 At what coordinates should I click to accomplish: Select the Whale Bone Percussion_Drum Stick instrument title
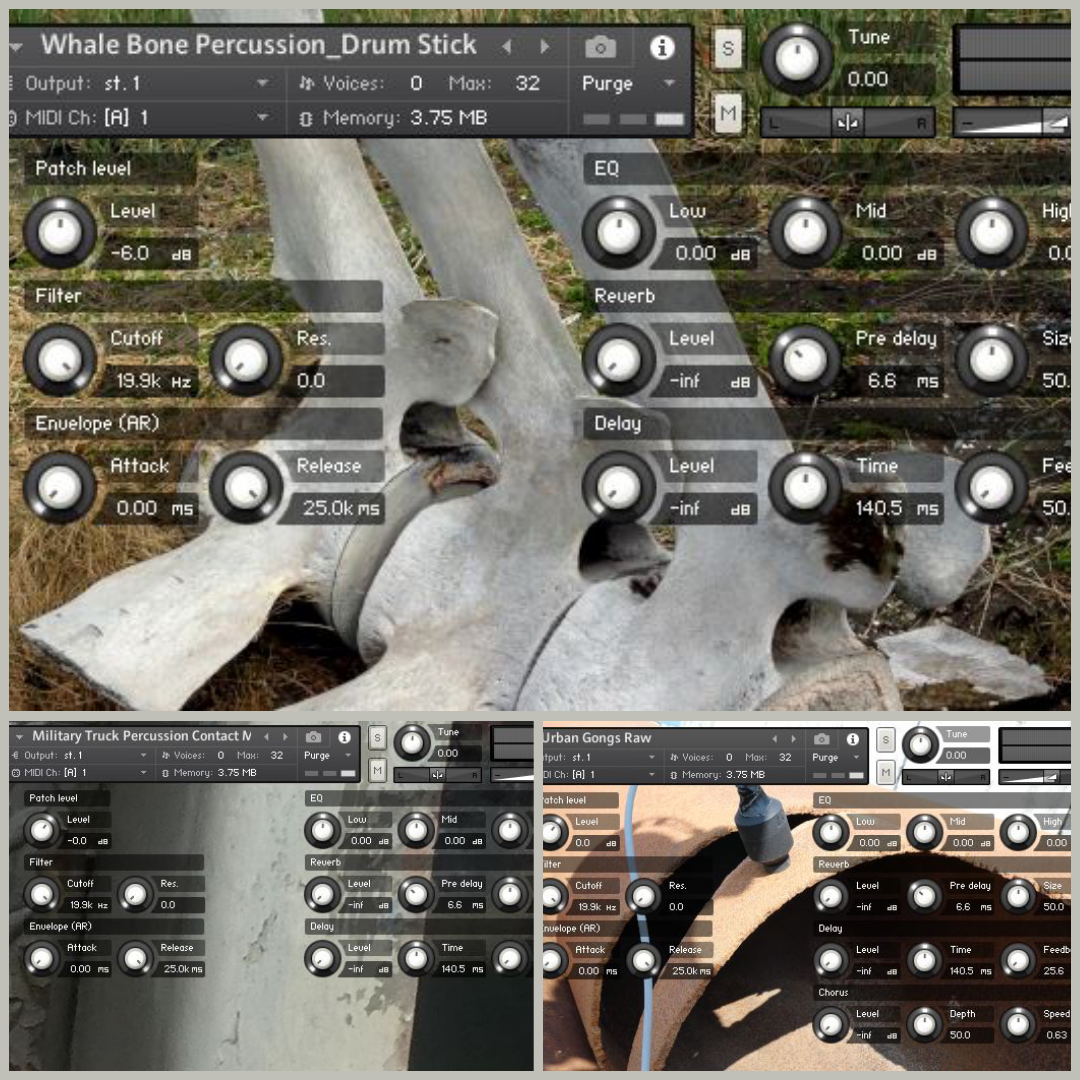coord(258,45)
